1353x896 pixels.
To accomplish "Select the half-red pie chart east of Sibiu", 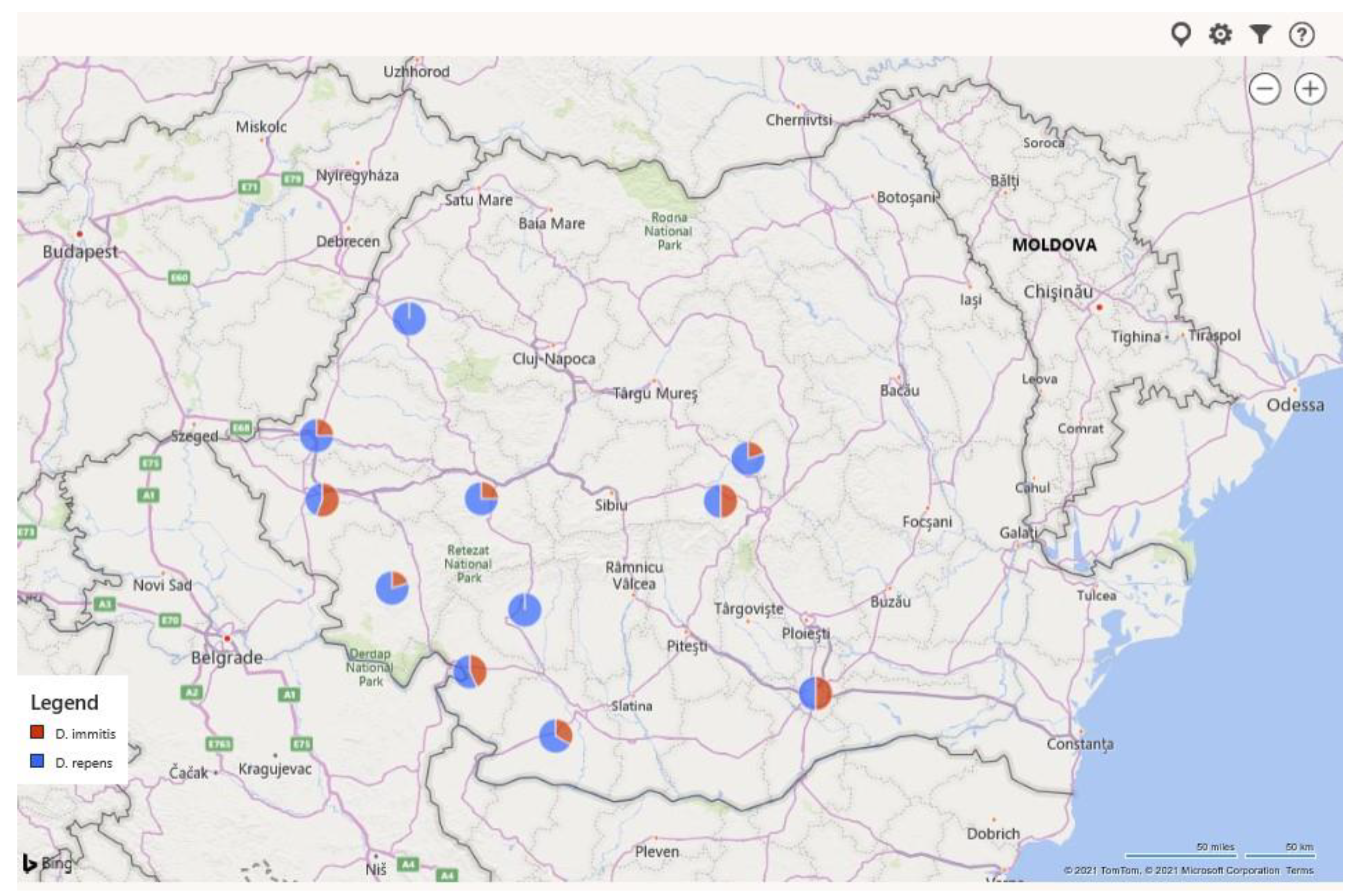I will tap(720, 501).
